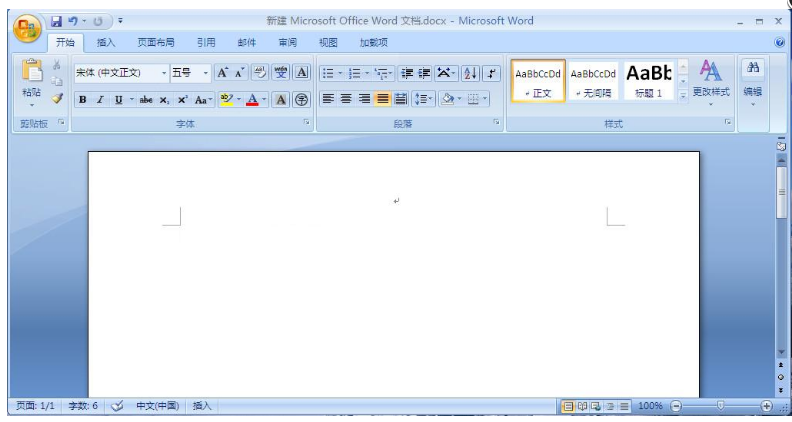The image size is (792, 422).
Task: Copy the selection to clipboard
Action: click(x=57, y=81)
